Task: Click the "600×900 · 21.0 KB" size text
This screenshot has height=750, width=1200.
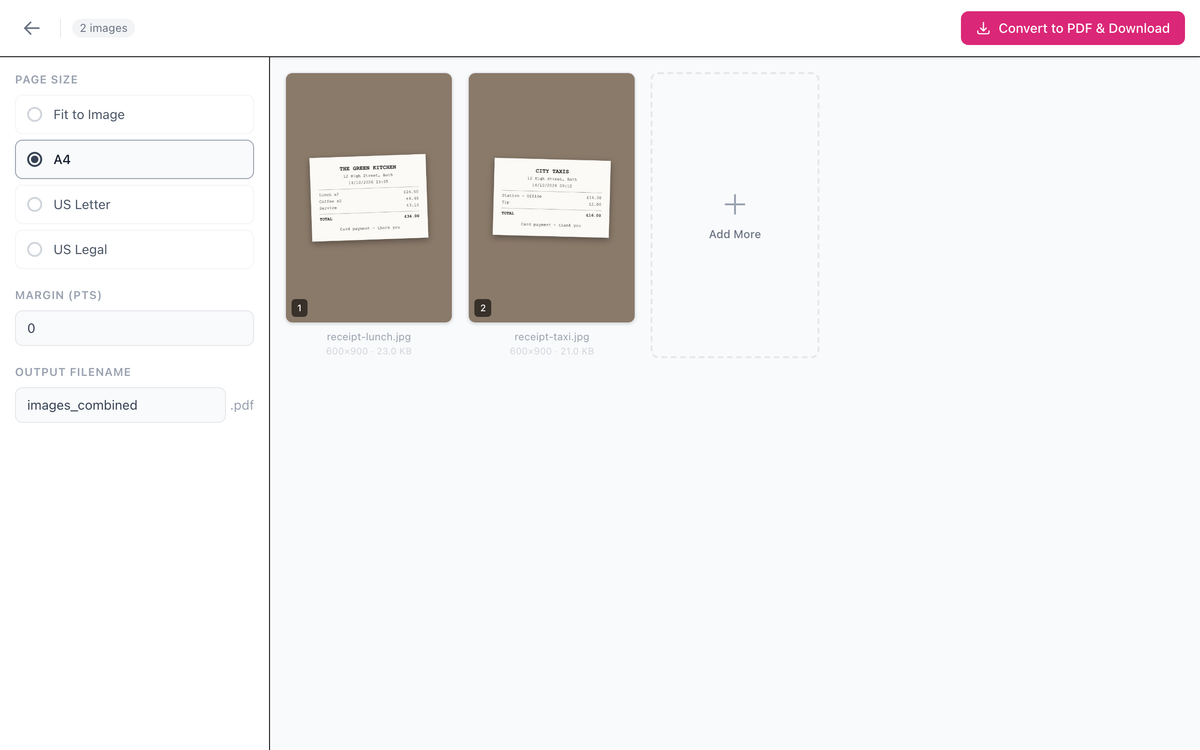Action: (552, 352)
